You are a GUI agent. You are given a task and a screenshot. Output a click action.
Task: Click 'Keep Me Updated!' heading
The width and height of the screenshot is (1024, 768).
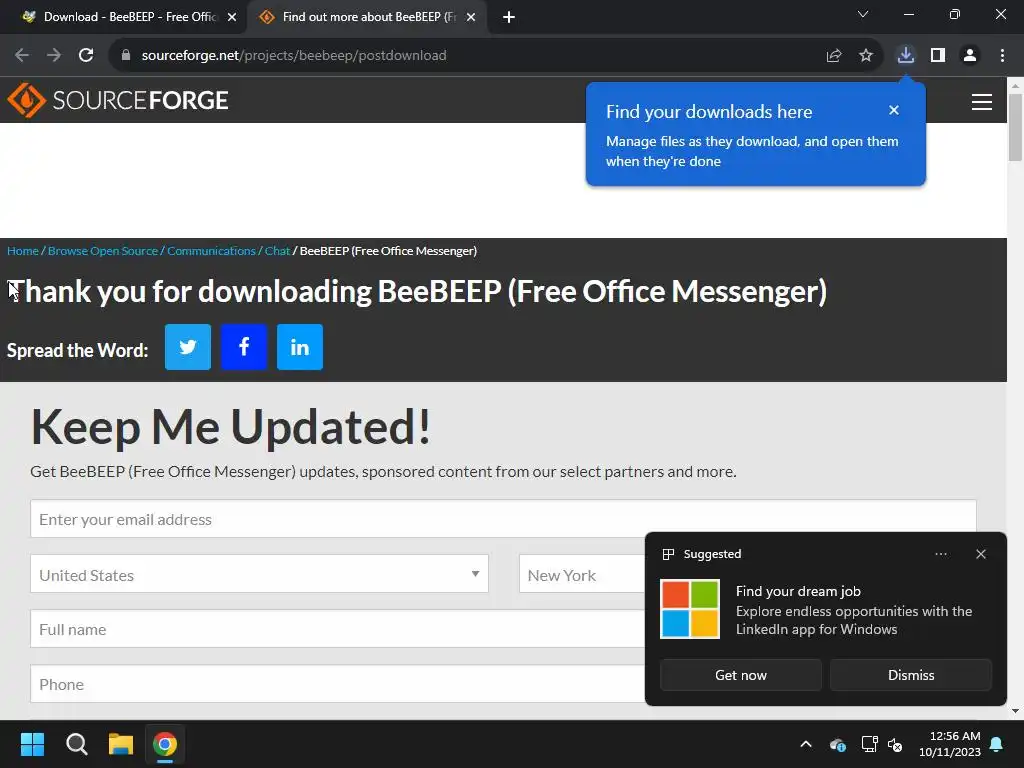pos(231,427)
